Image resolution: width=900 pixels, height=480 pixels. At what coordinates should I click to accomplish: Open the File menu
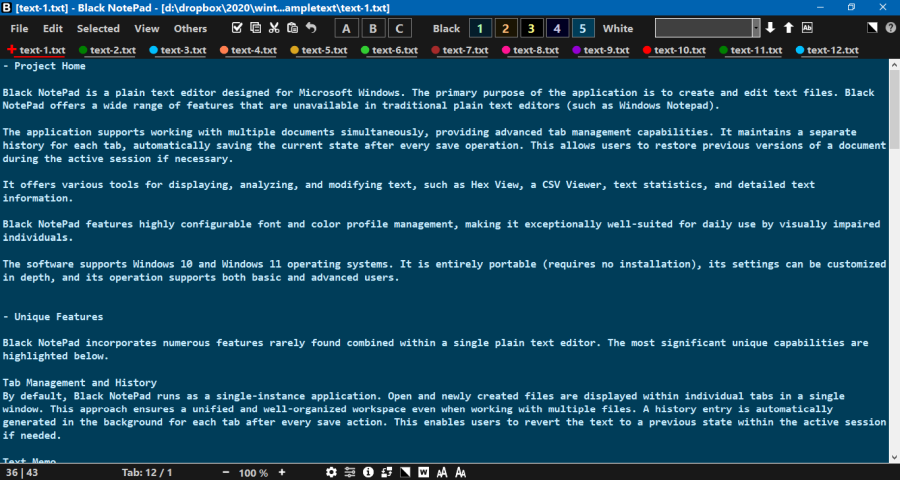19,28
